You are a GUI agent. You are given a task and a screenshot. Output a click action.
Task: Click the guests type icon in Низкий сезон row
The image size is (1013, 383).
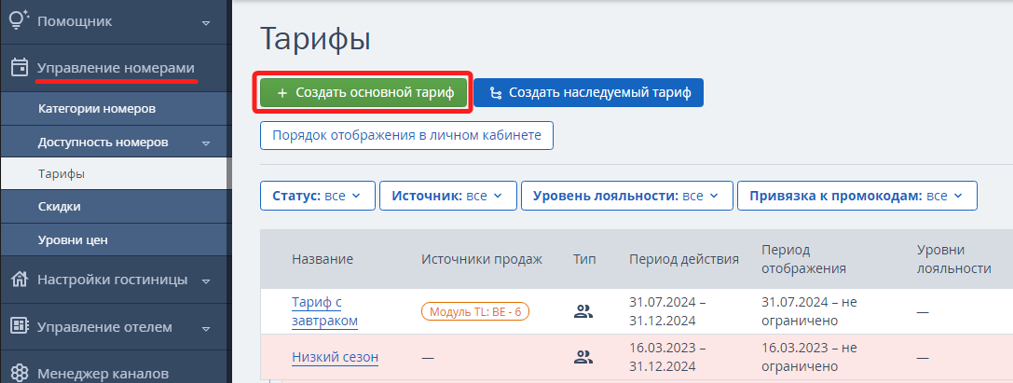583,357
